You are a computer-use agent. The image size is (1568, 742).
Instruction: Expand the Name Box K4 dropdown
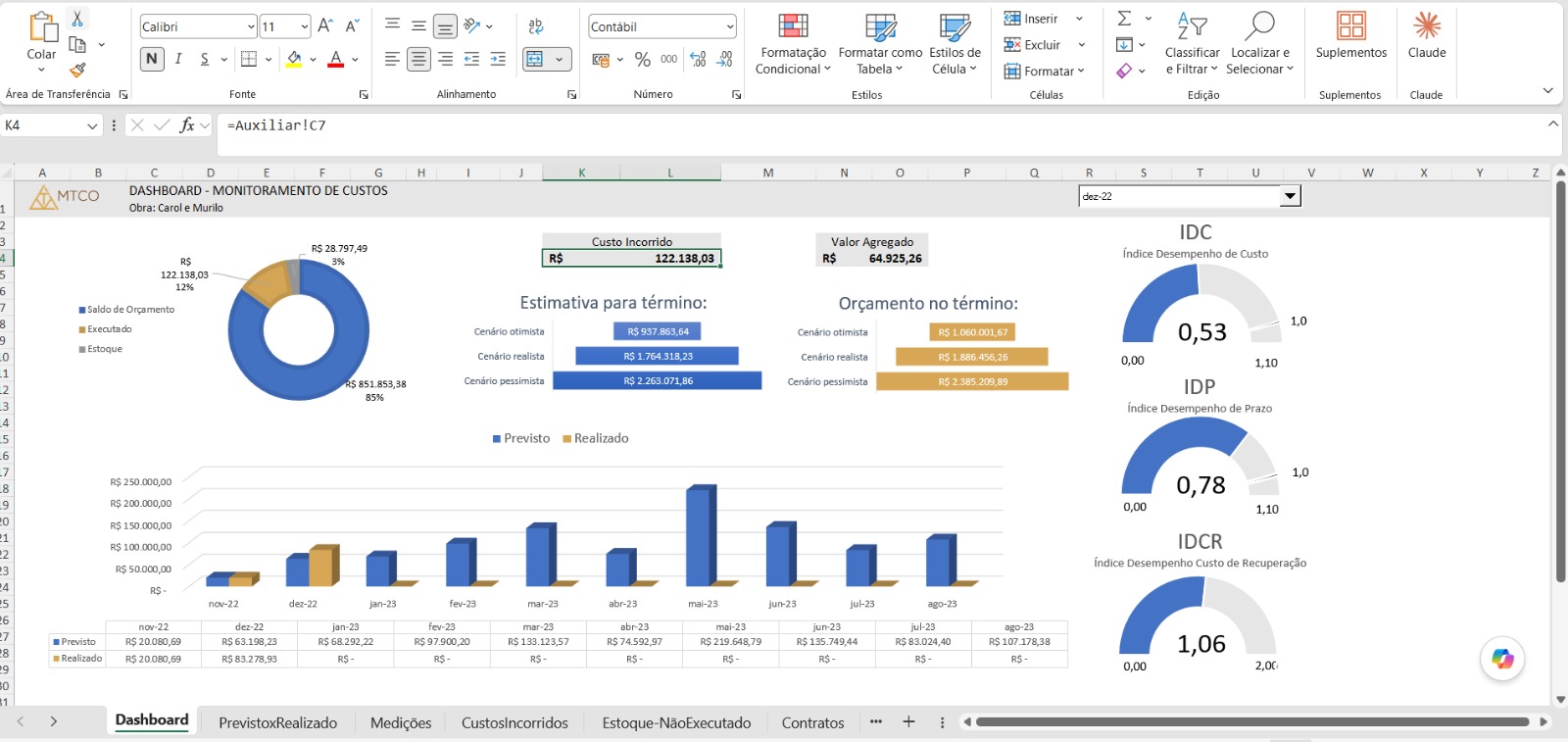92,125
